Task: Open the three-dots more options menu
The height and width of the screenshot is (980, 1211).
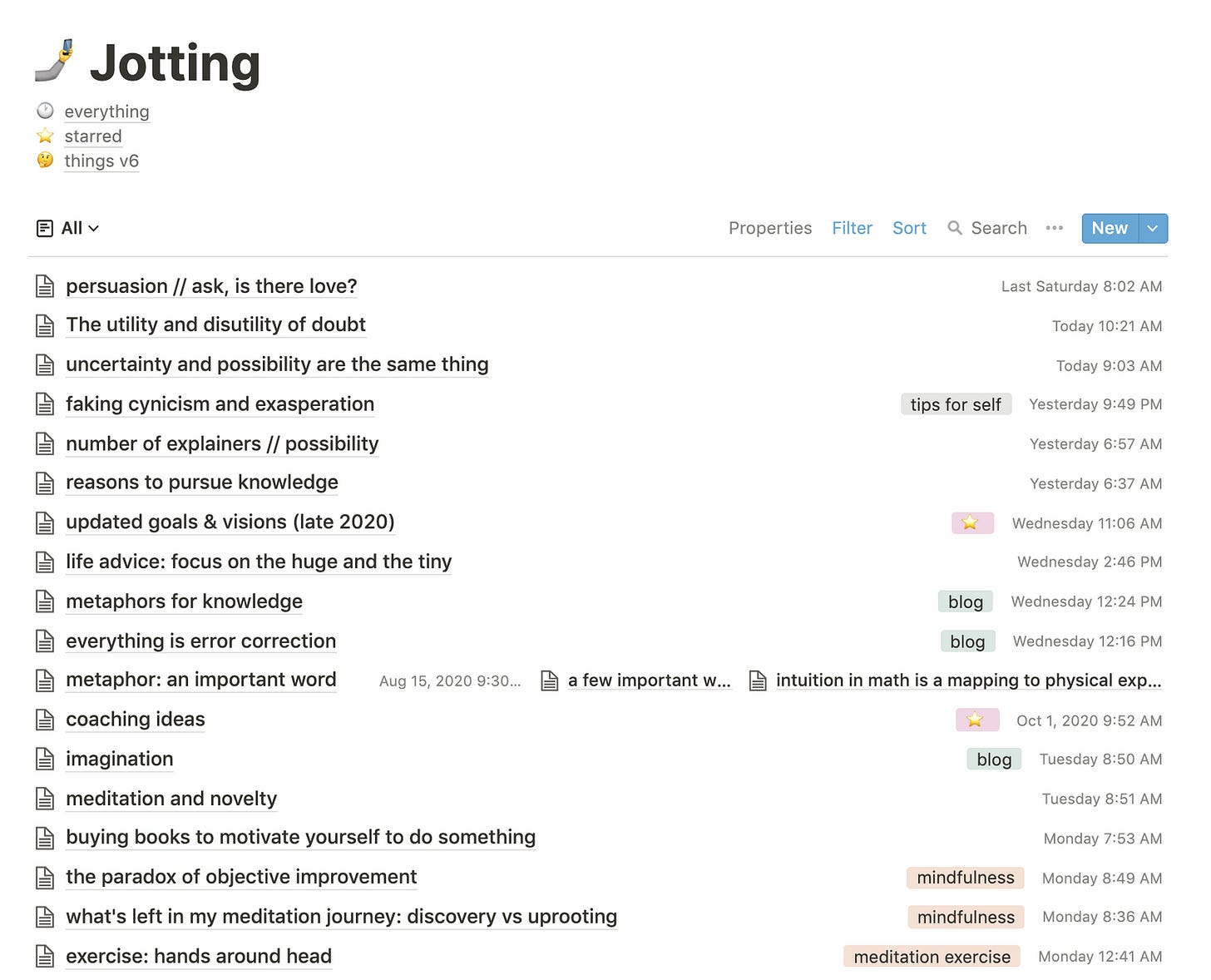Action: coord(1055,228)
